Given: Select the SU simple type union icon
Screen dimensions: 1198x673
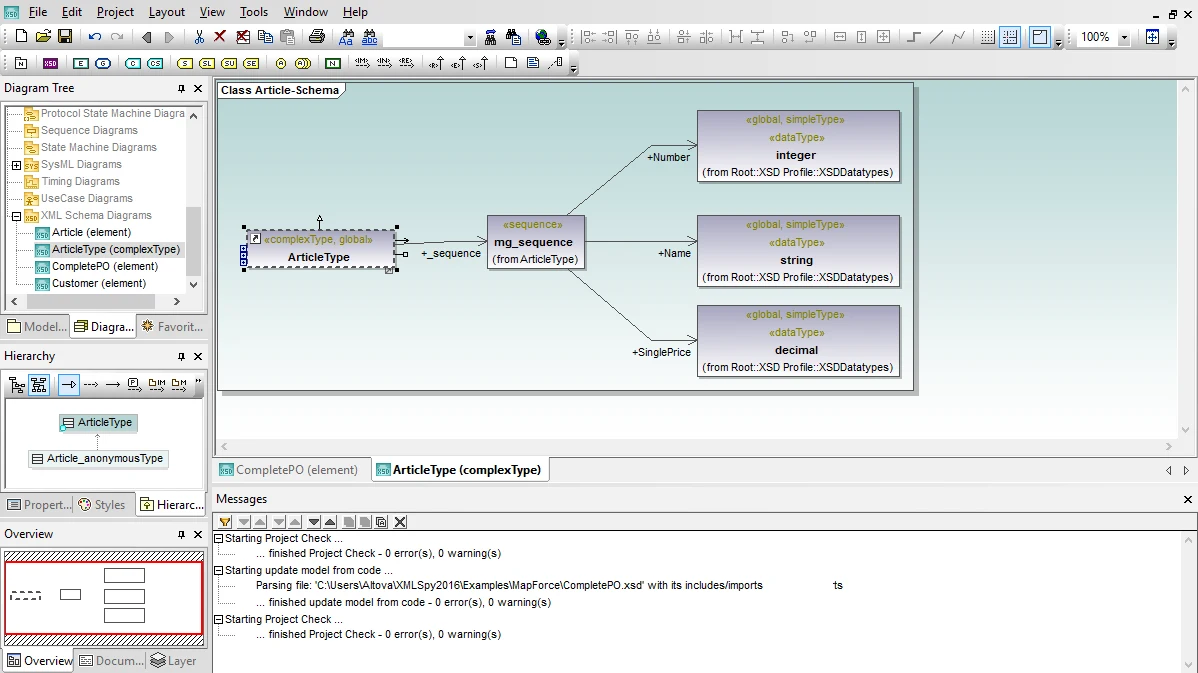Looking at the screenshot, I should pyautogui.click(x=229, y=63).
